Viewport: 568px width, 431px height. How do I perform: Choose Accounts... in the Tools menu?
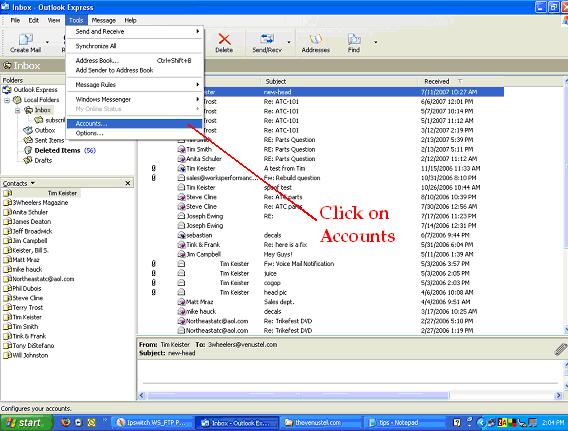[x=134, y=124]
